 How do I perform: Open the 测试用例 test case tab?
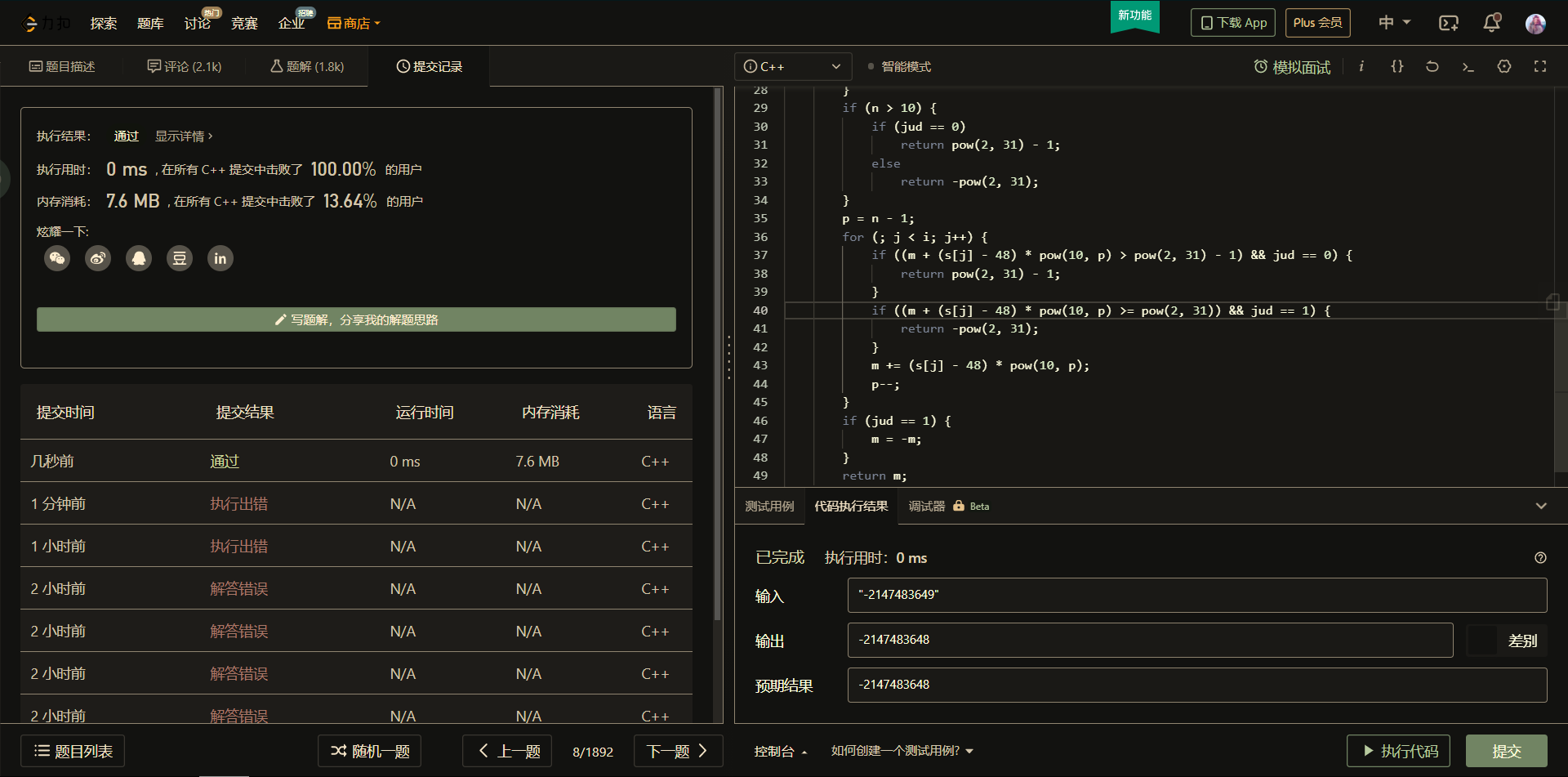point(769,507)
